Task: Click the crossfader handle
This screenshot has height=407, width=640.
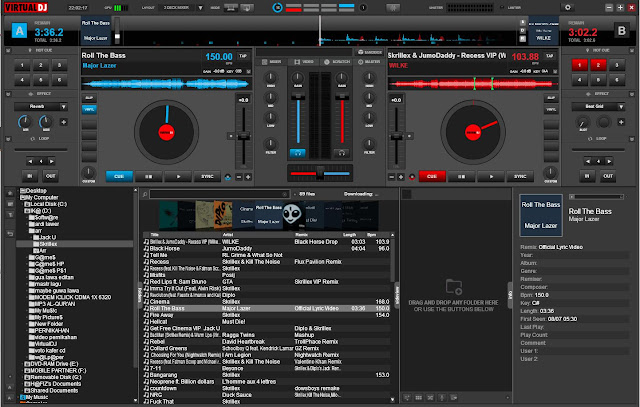Action: point(320,173)
